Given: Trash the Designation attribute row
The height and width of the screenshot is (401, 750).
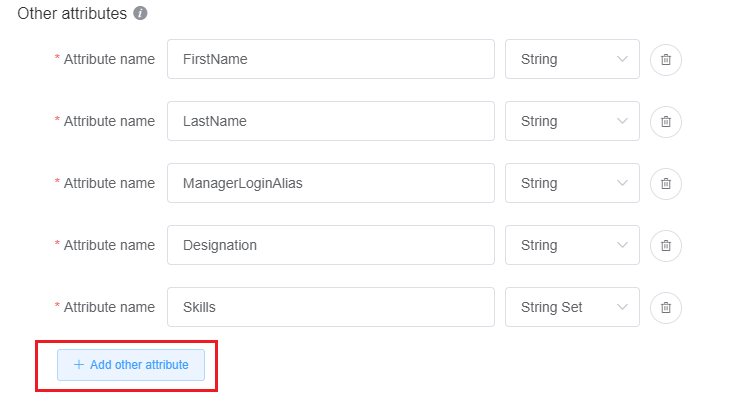Looking at the screenshot, I should click(x=666, y=246).
